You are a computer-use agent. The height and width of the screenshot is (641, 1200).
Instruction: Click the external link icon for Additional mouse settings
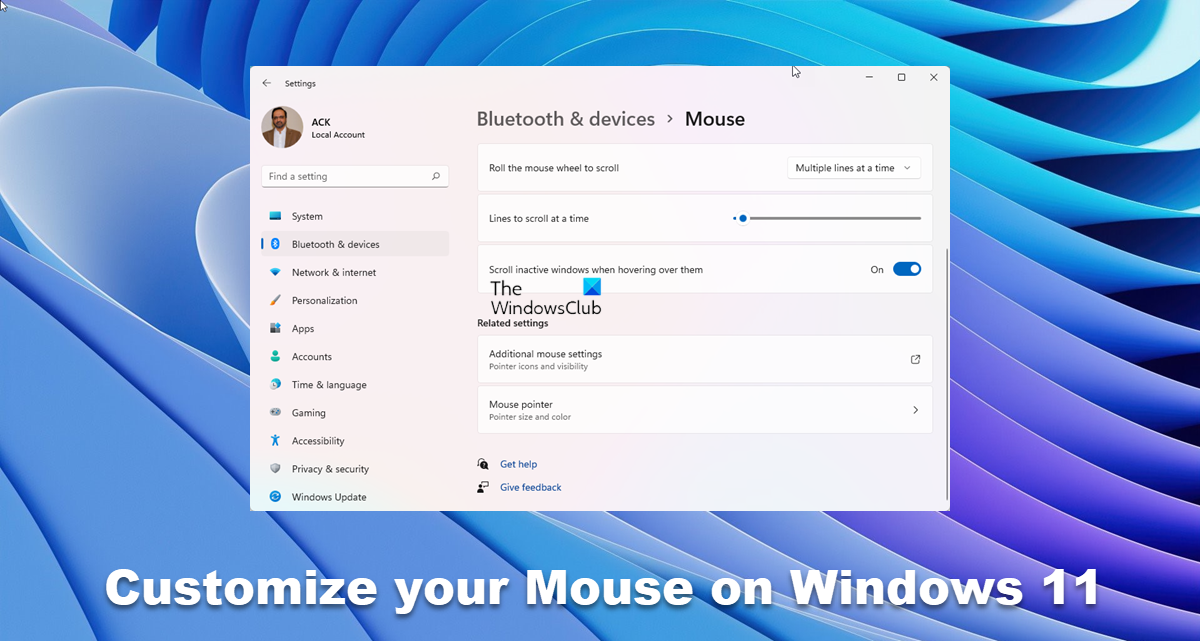tap(915, 359)
